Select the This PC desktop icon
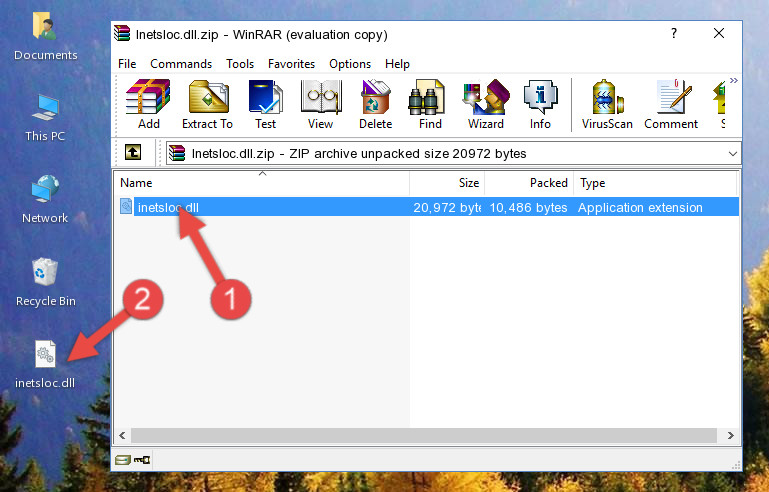Screen dimensions: 769x492 click(45, 118)
